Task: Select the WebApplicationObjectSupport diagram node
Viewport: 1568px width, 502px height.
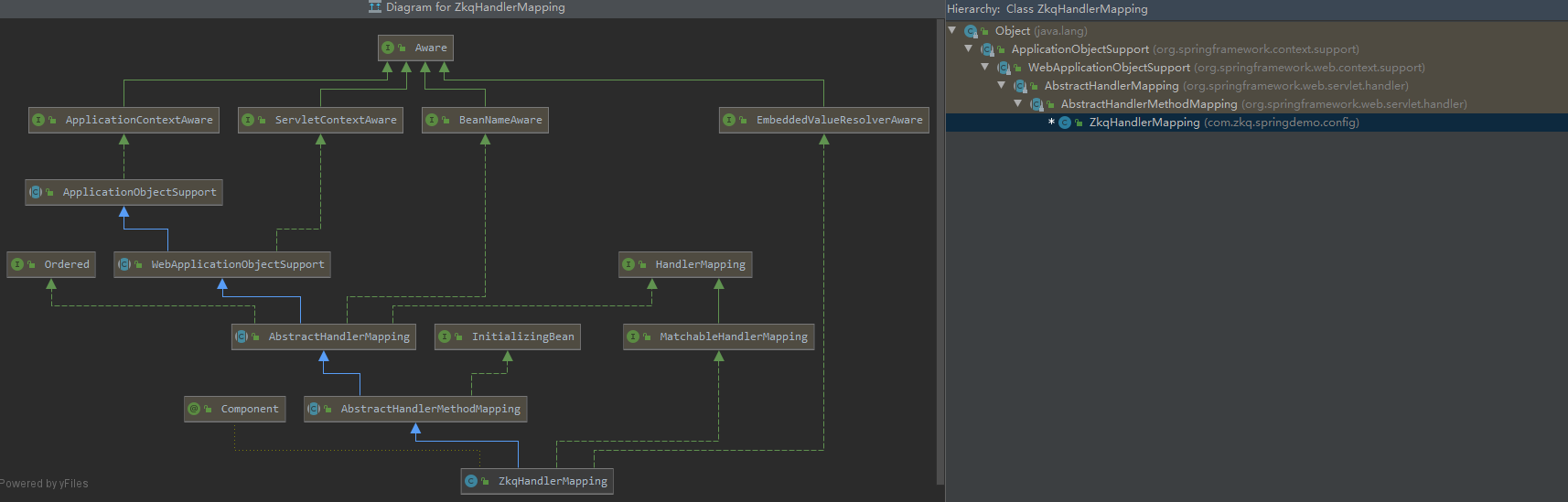Action: click(x=222, y=264)
